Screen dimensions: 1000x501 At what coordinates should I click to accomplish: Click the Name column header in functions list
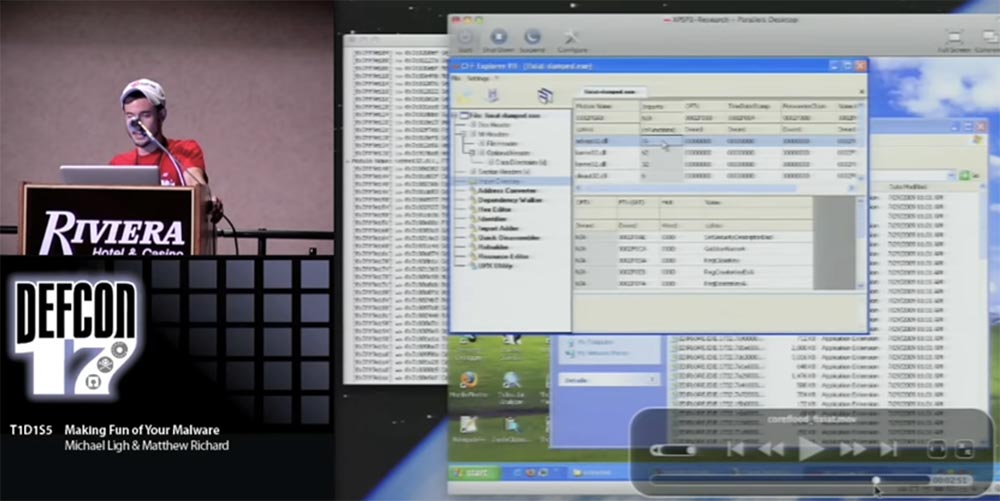click(x=758, y=203)
